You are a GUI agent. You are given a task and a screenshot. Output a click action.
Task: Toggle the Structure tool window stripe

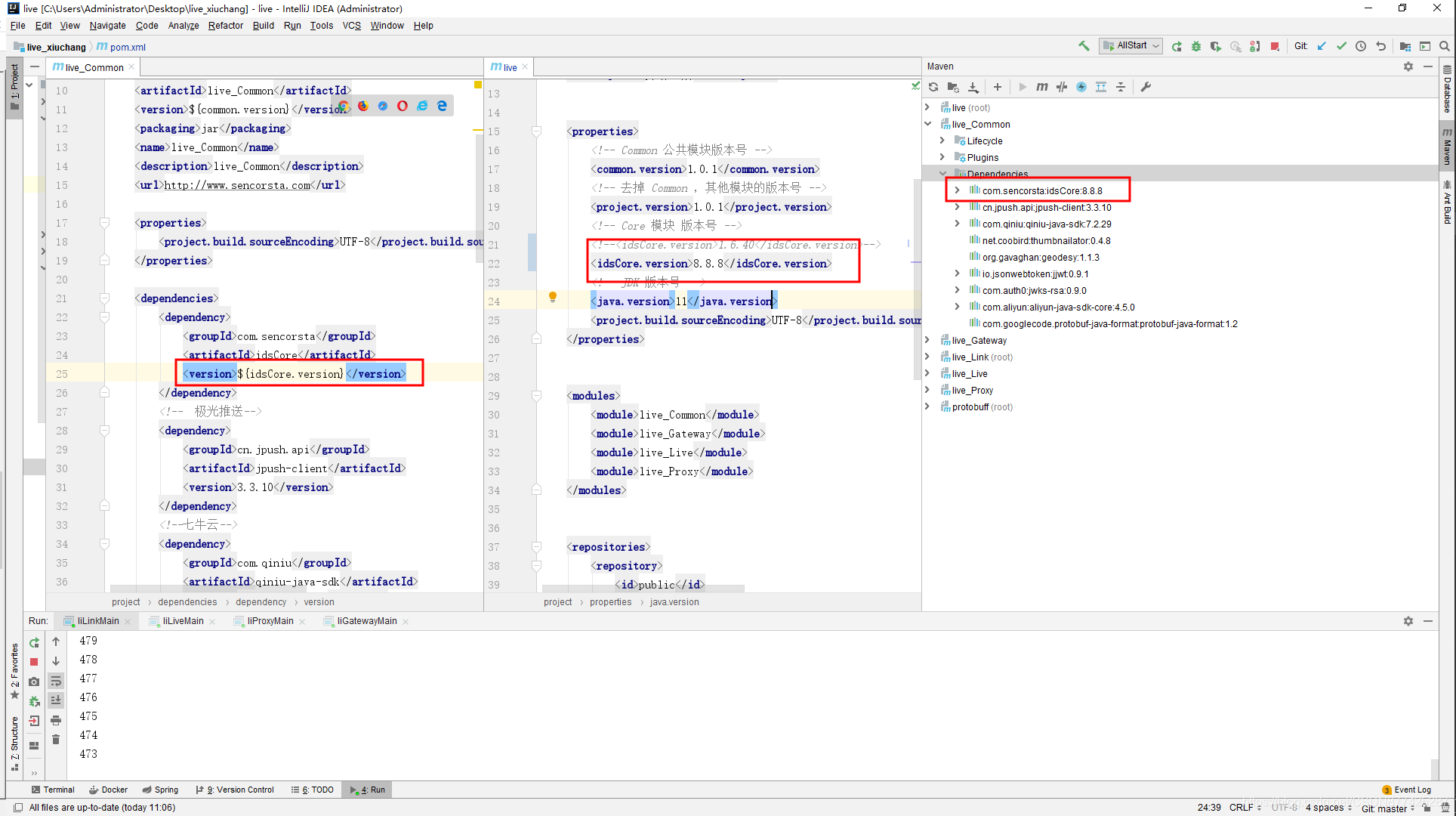tap(14, 743)
